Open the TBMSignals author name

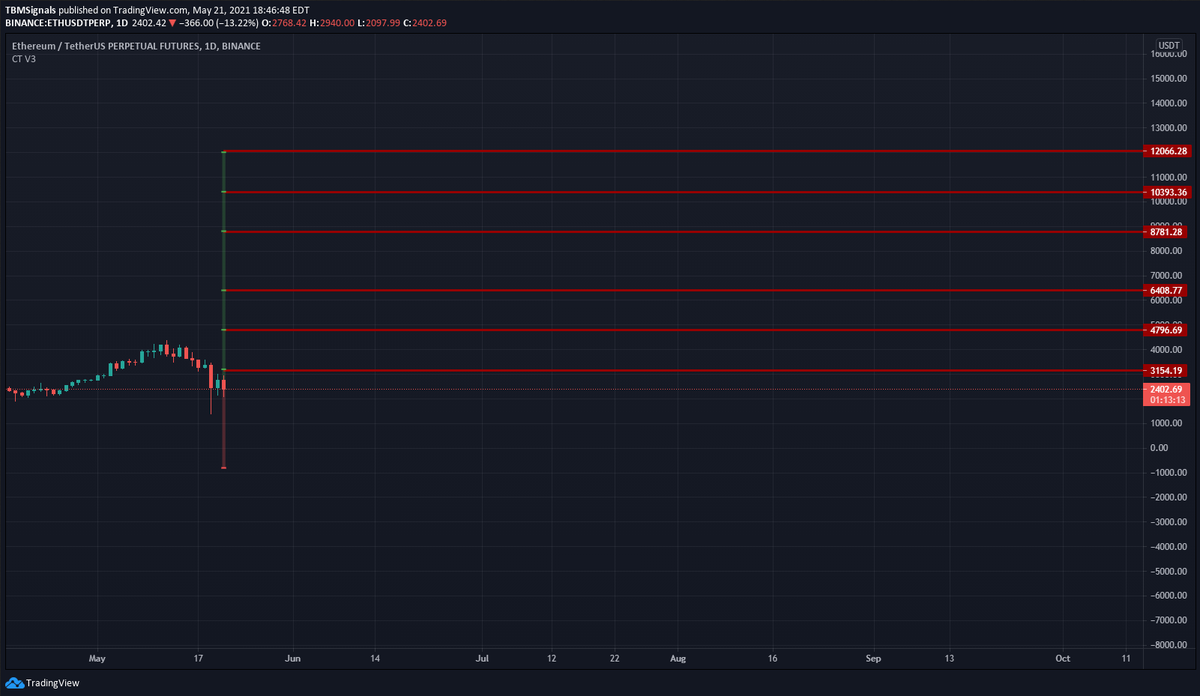(x=31, y=10)
